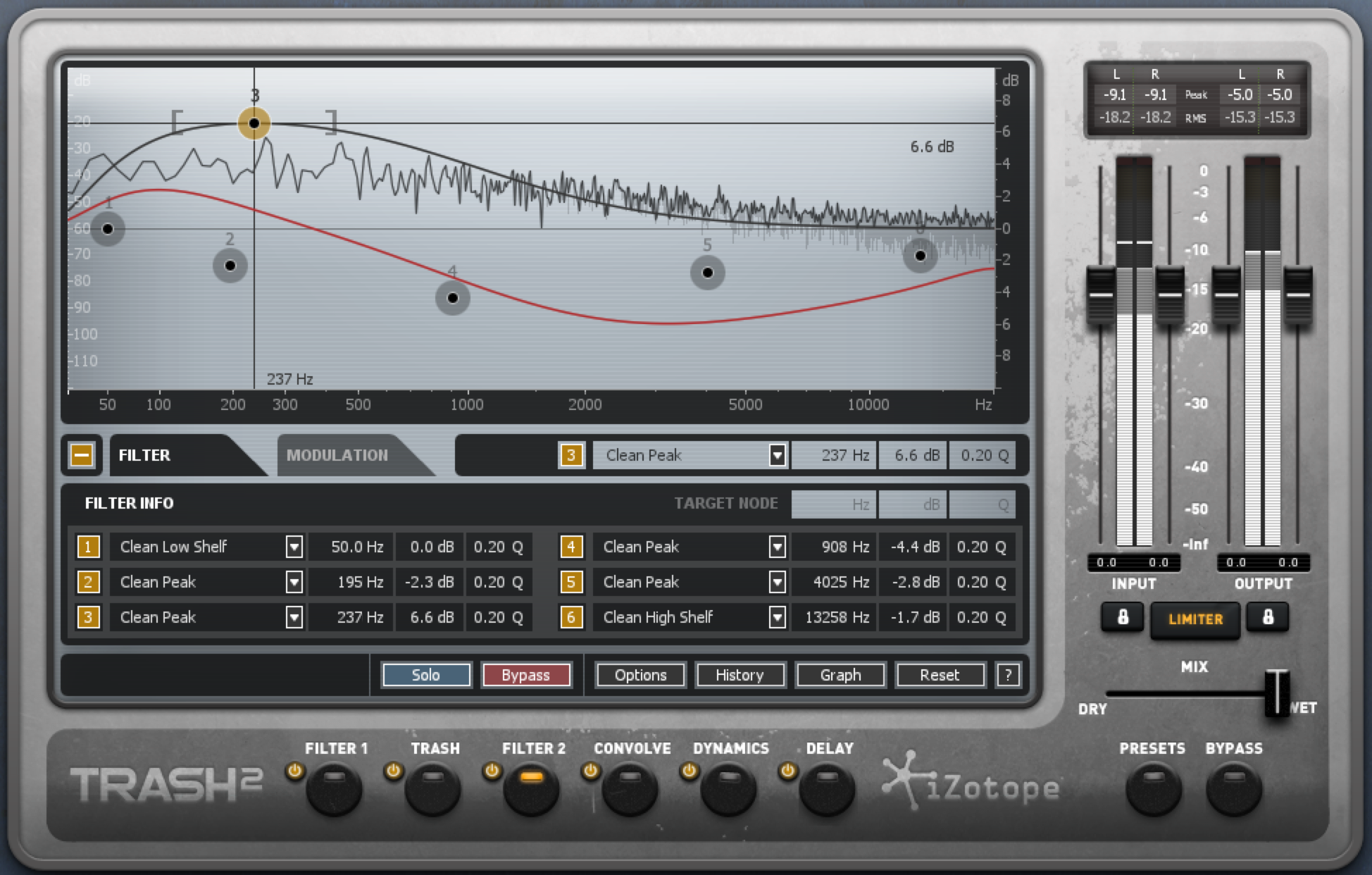Toggle the output channel lock icon
Screen dimensions: 1372x875
click(1268, 618)
